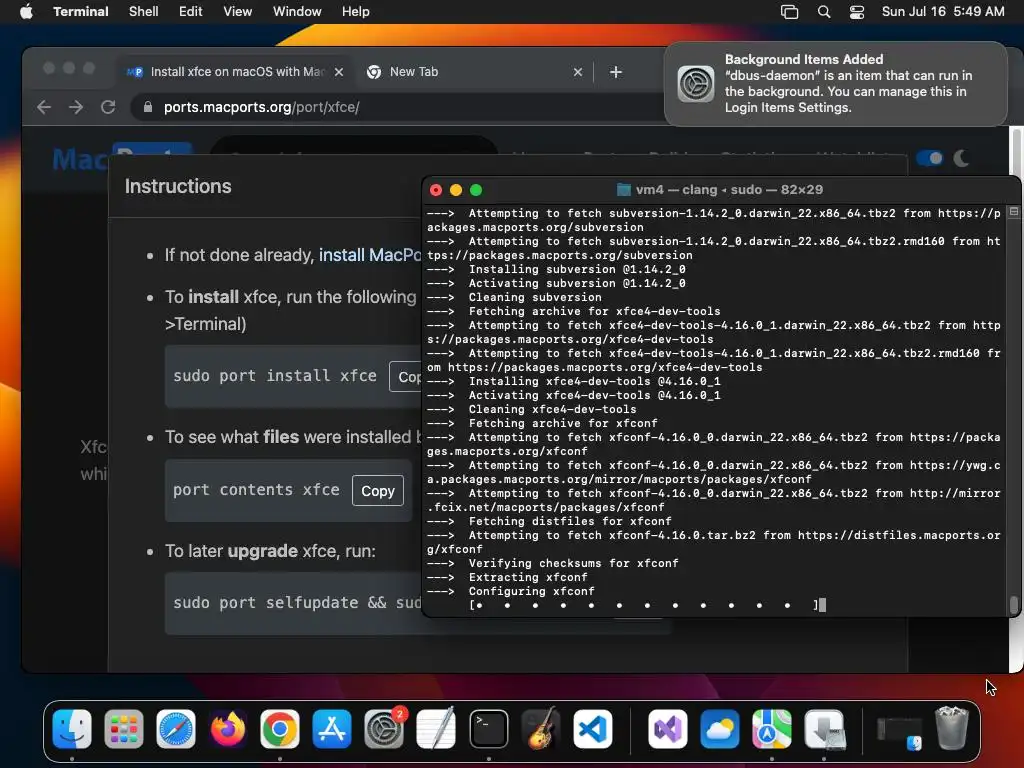Open Visual Studio purple icon in Dock
The width and height of the screenshot is (1024, 768).
(x=667, y=729)
